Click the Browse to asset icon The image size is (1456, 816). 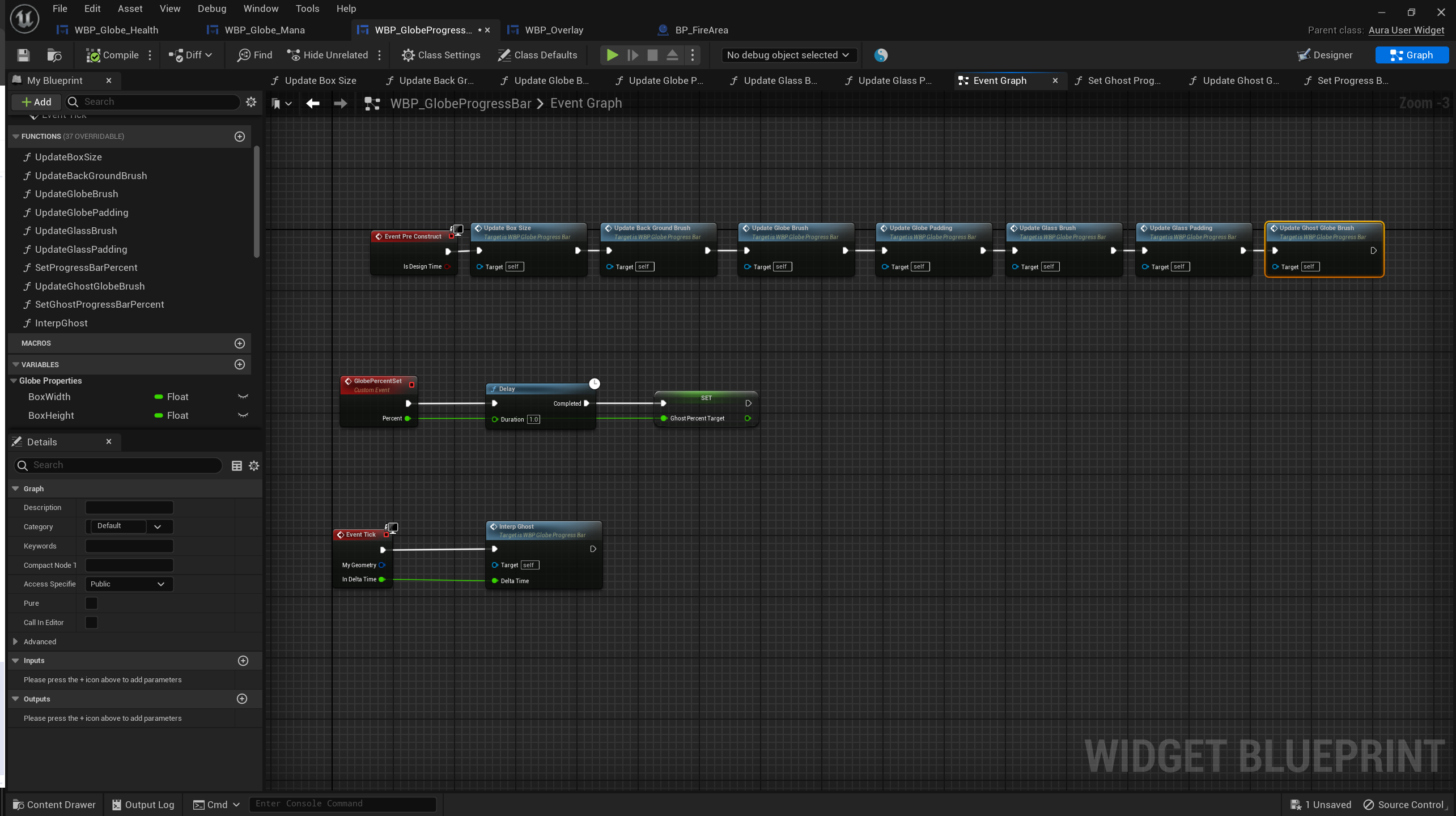click(x=54, y=55)
